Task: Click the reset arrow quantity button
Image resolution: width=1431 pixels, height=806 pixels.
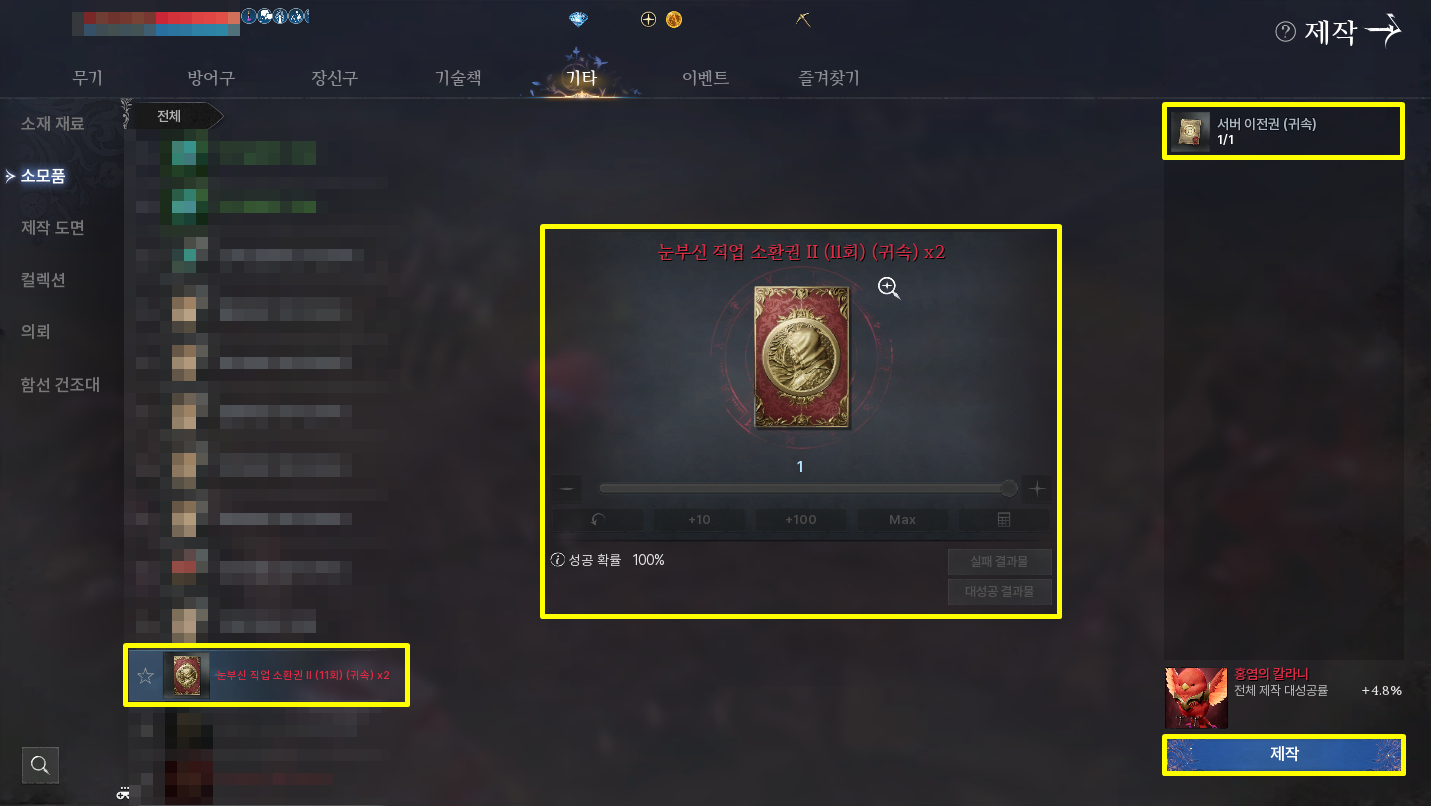Action: coord(599,520)
